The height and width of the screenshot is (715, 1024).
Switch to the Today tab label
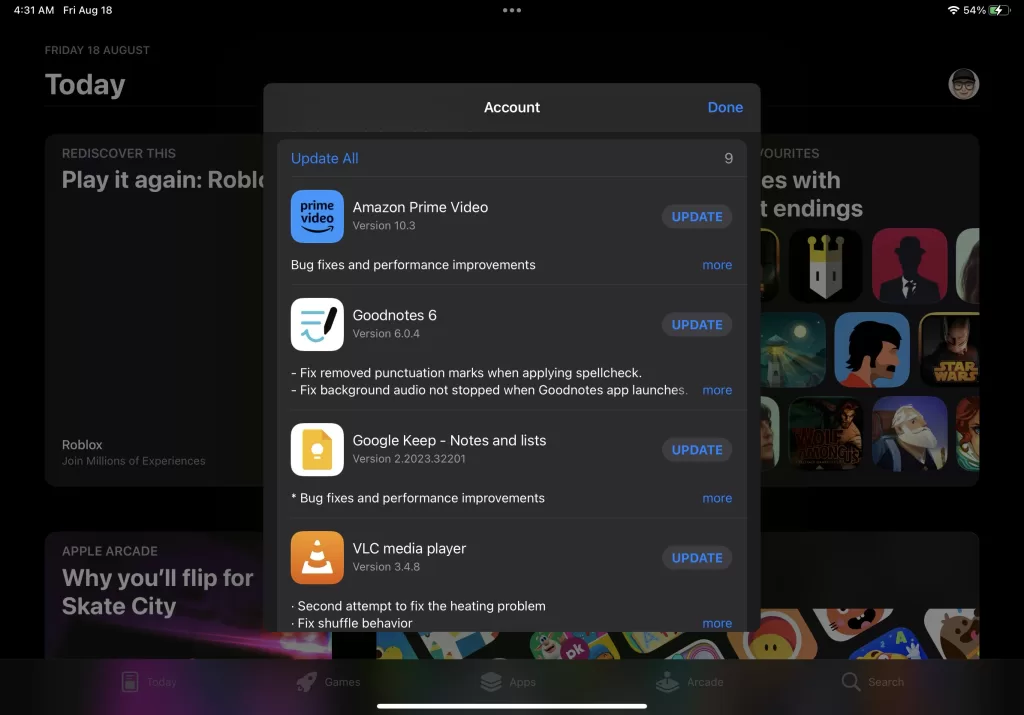coord(161,682)
